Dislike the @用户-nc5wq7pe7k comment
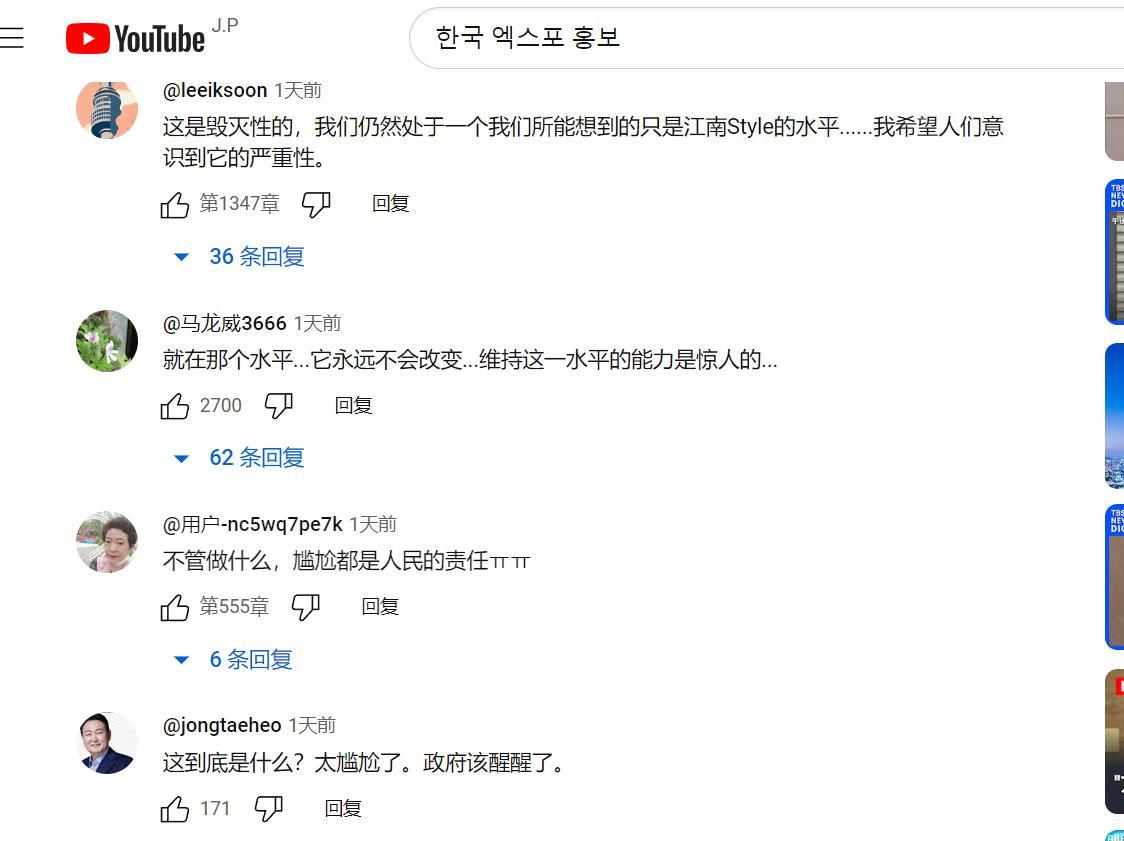The width and height of the screenshot is (1124, 841). point(305,608)
